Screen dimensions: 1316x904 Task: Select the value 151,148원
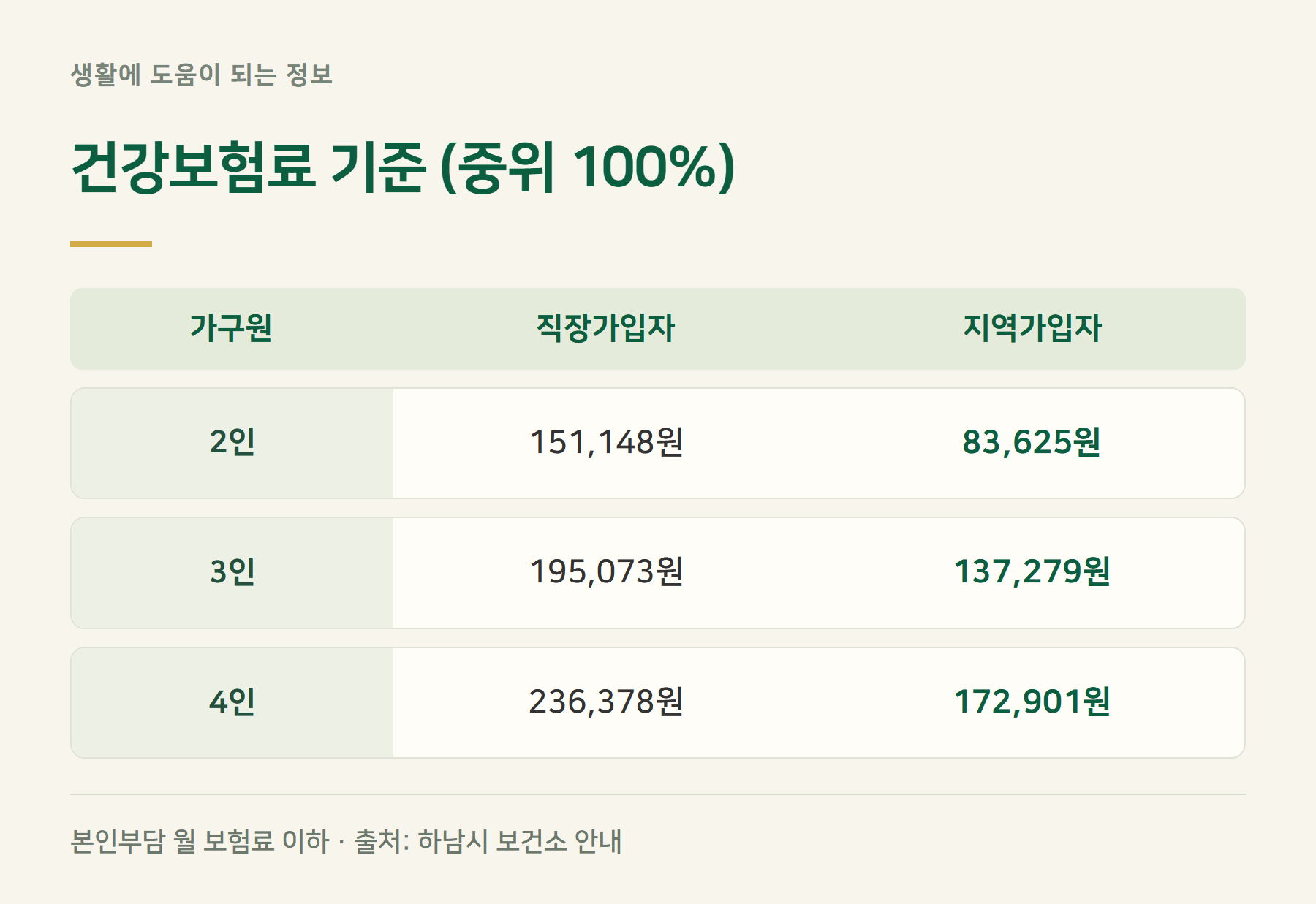(x=606, y=443)
